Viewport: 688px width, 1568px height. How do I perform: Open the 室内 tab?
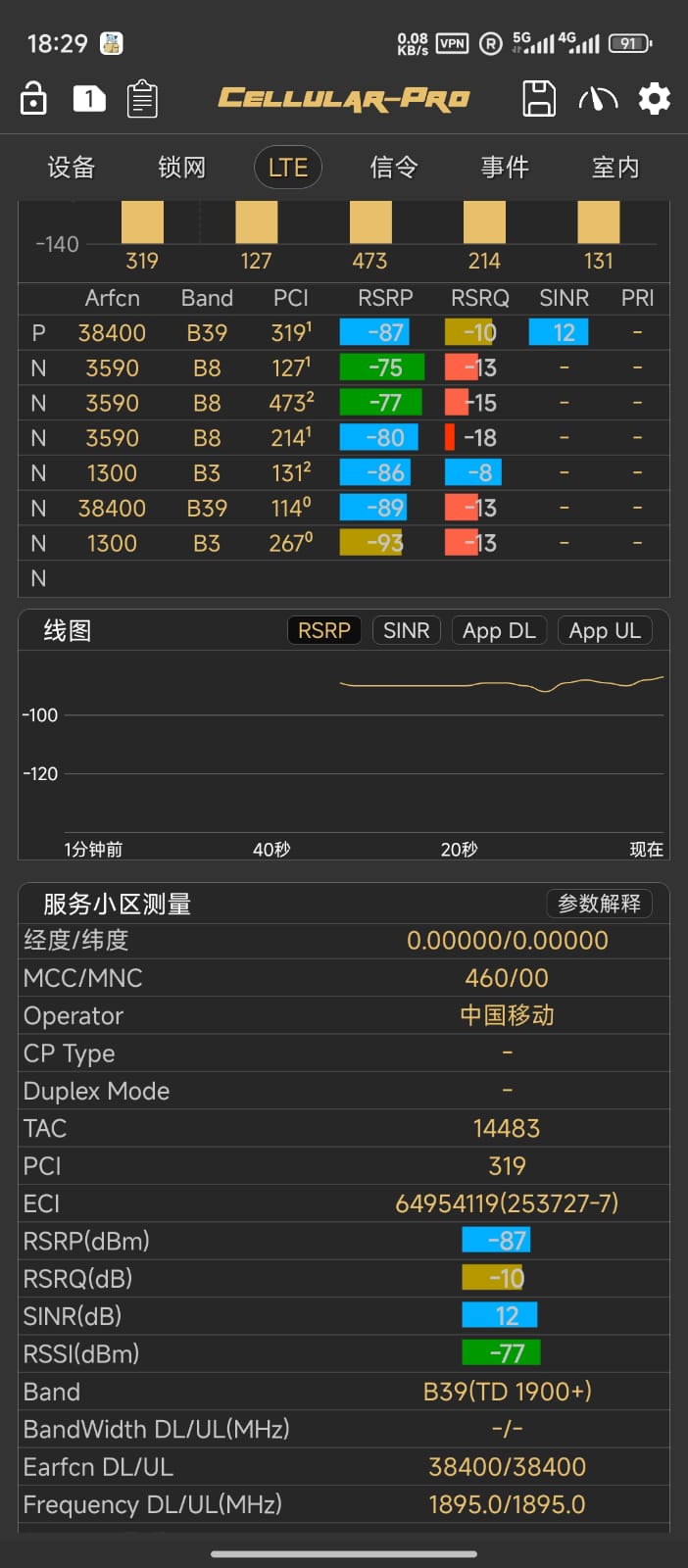pos(615,168)
